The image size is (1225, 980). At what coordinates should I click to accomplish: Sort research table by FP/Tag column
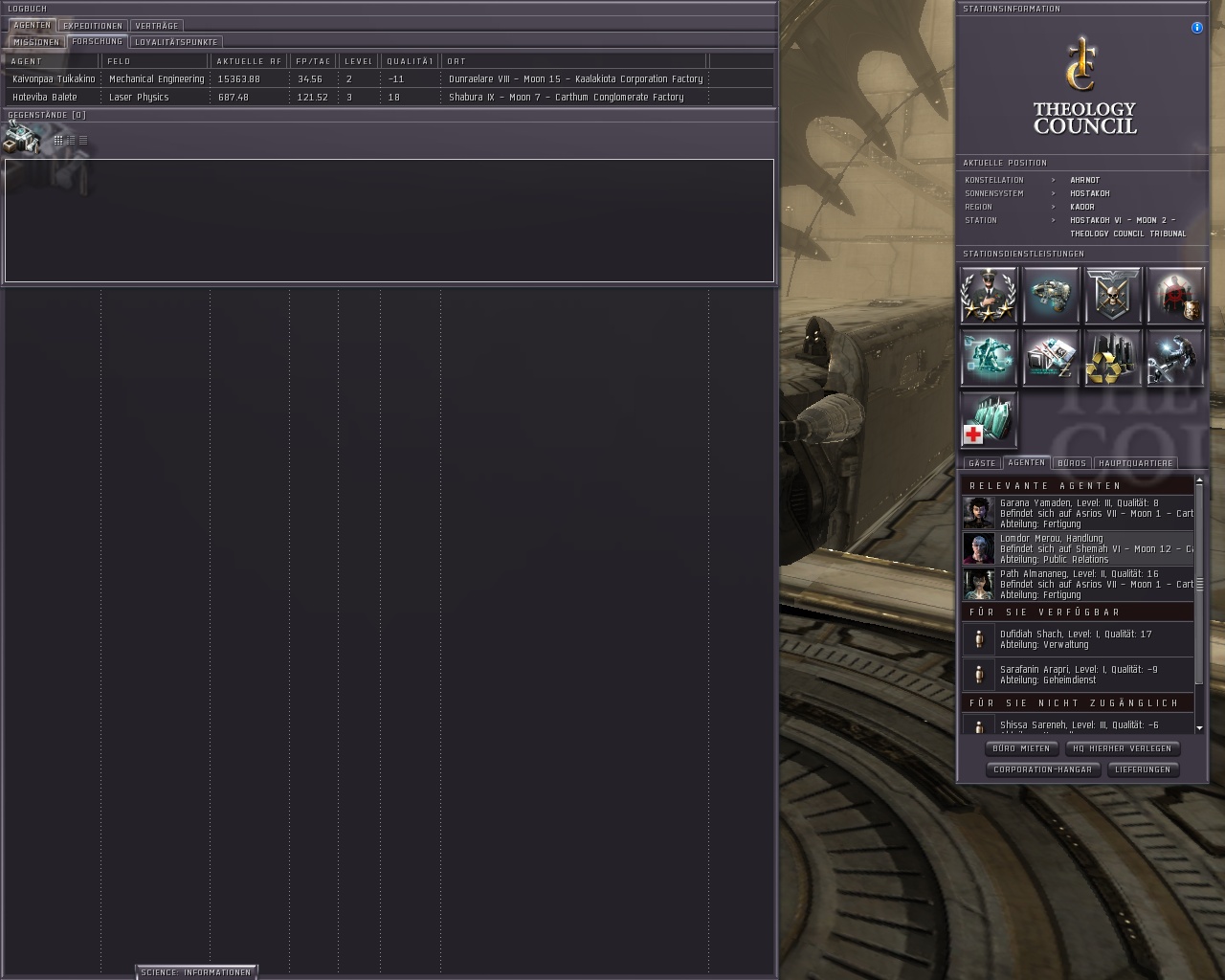(x=314, y=61)
